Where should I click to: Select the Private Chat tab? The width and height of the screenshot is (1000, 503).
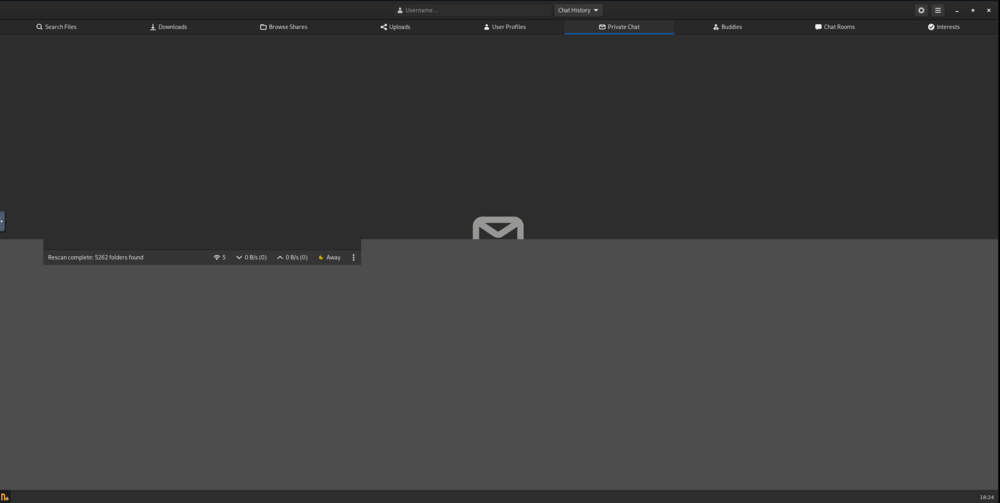coord(619,27)
